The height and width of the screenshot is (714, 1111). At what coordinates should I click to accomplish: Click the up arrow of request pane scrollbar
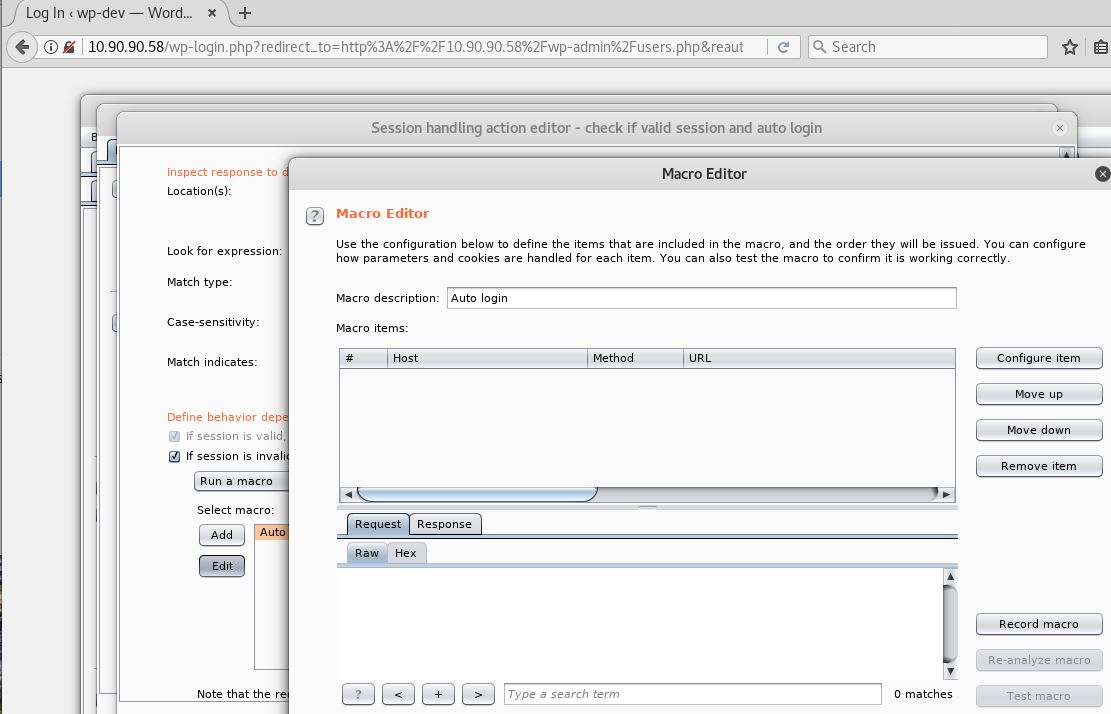(950, 577)
